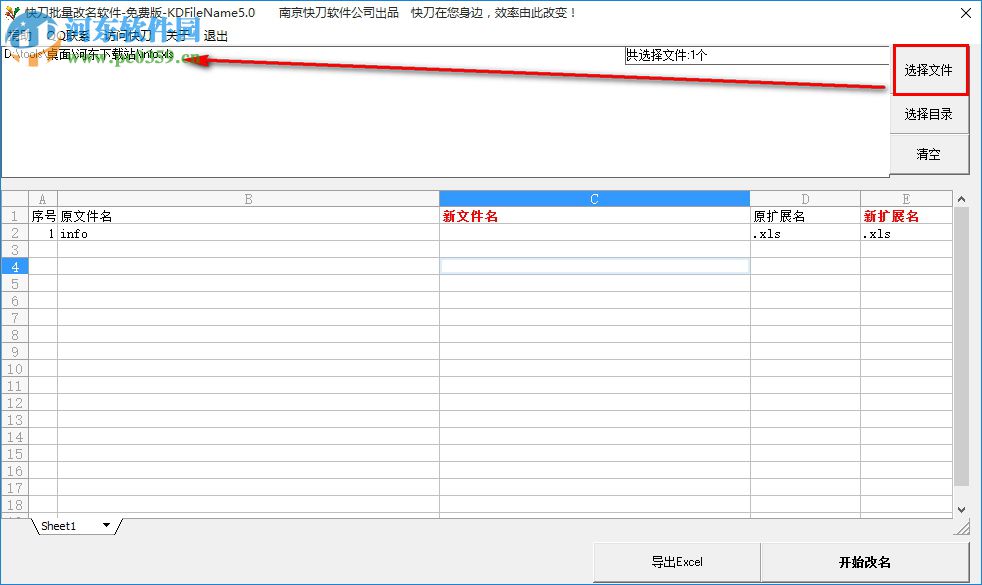Screen dimensions: 982x585
Task: Click the vertical scrollbar up arrow
Action: tap(962, 197)
